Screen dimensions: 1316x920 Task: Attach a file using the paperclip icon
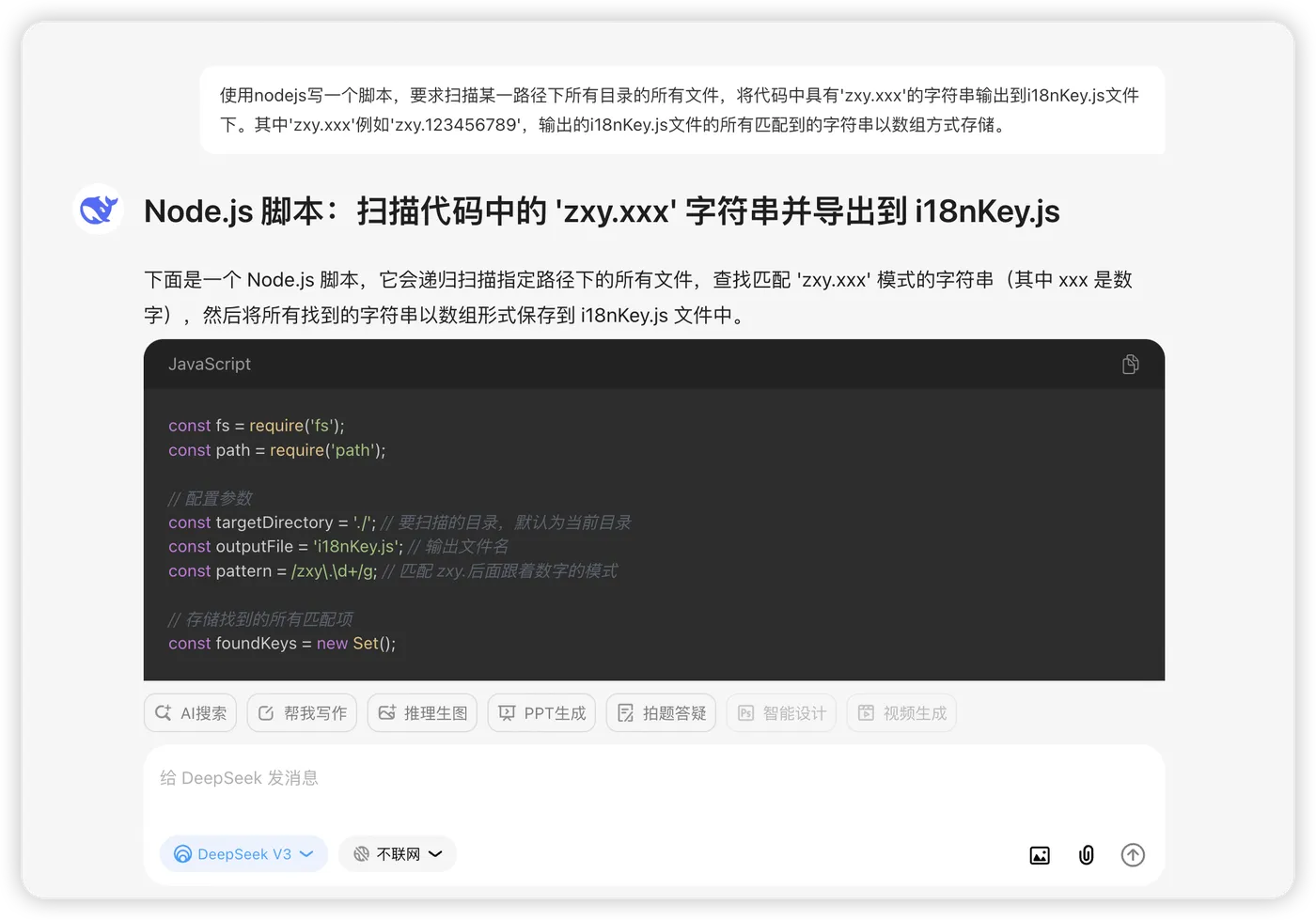coord(1086,855)
